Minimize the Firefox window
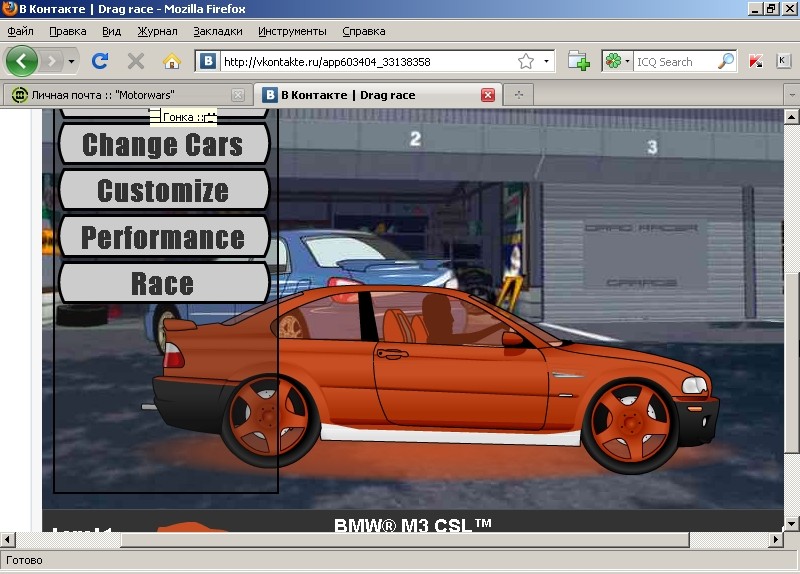 tap(756, 9)
